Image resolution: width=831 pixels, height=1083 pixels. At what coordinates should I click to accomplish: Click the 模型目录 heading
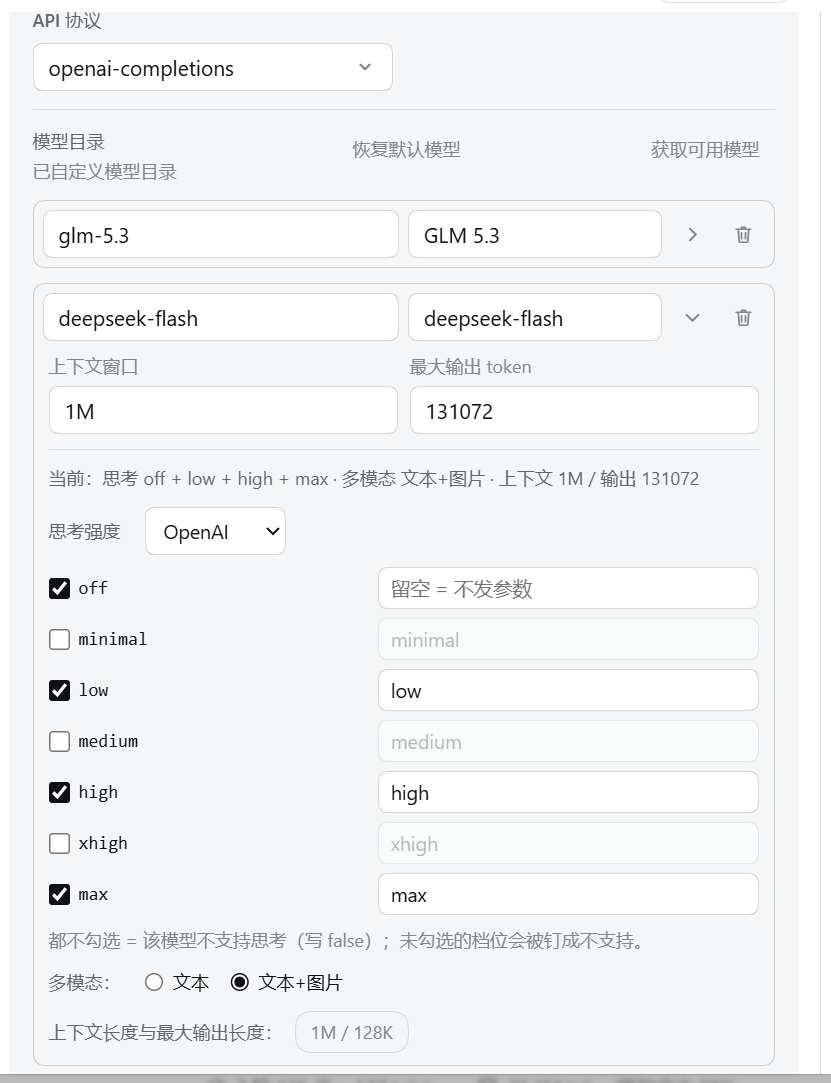[68, 142]
